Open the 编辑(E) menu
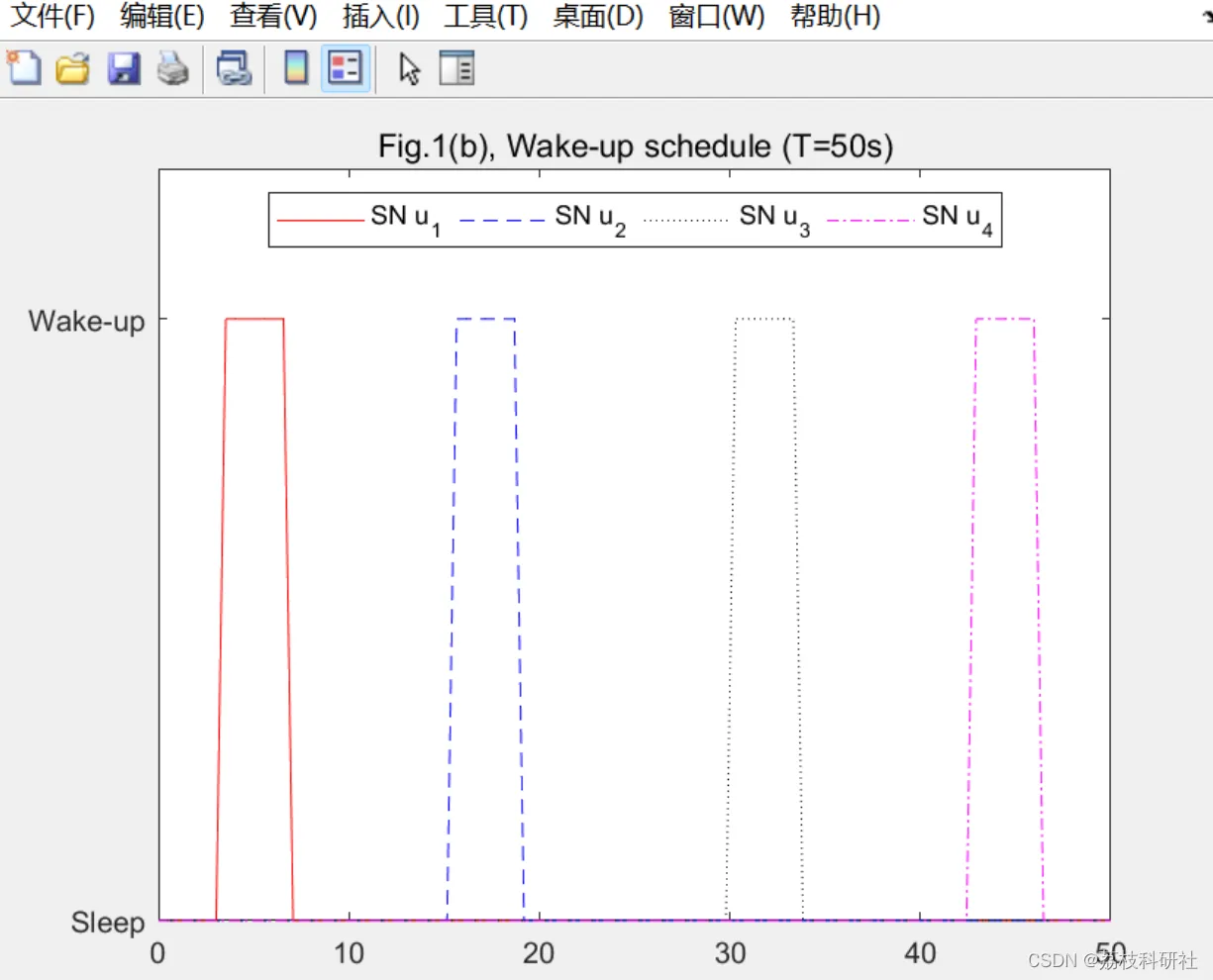The height and width of the screenshot is (980, 1213). [162, 17]
